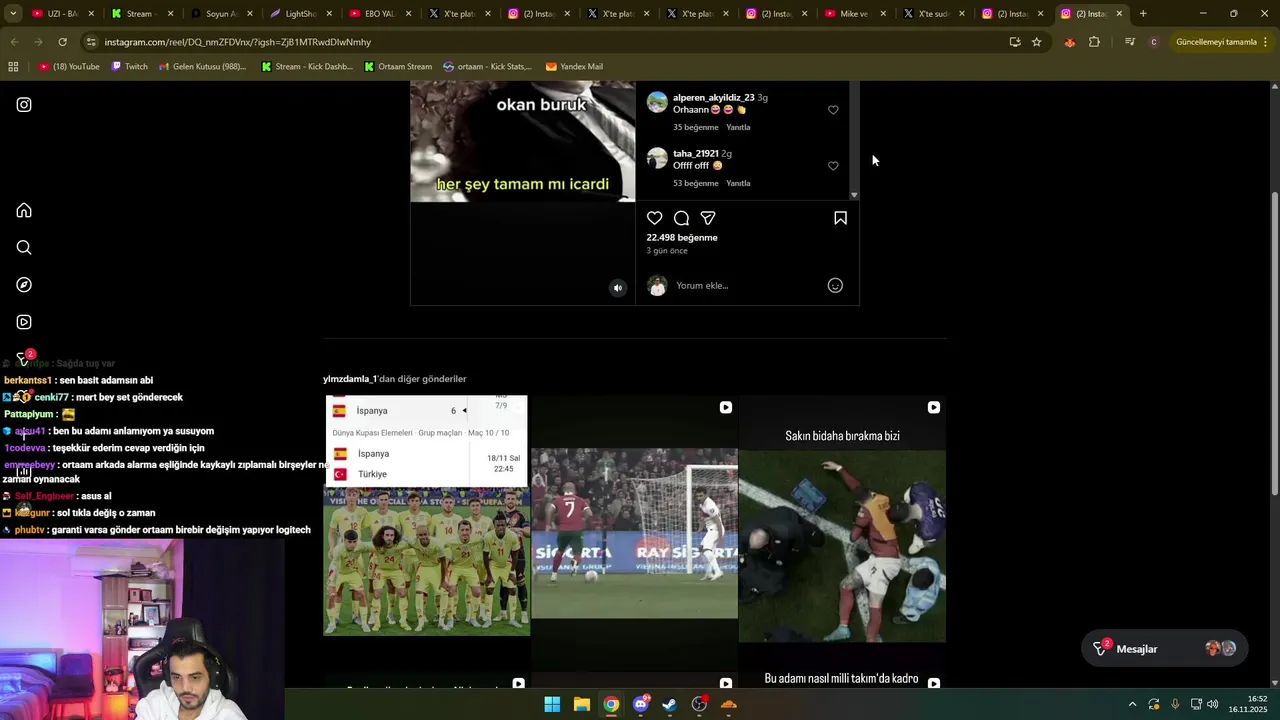1280x720 pixels.
Task: Open alperen_akyildiz_23's profile picture
Action: 657,102
